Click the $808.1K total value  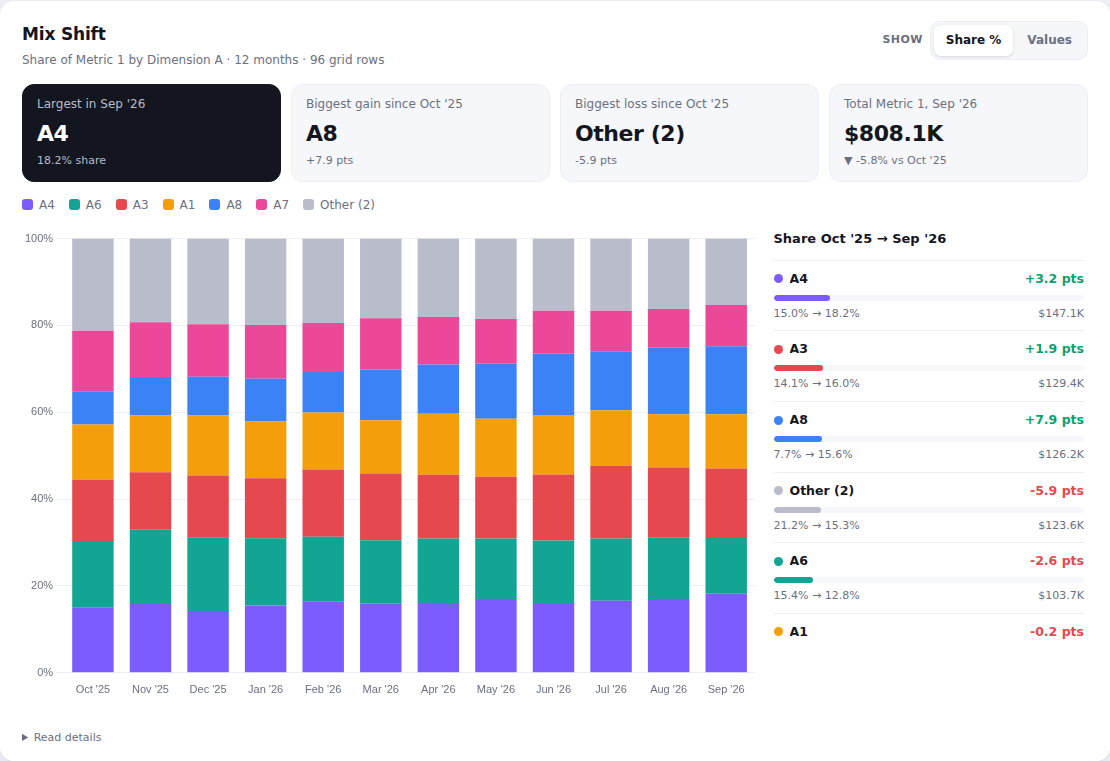[x=893, y=133]
